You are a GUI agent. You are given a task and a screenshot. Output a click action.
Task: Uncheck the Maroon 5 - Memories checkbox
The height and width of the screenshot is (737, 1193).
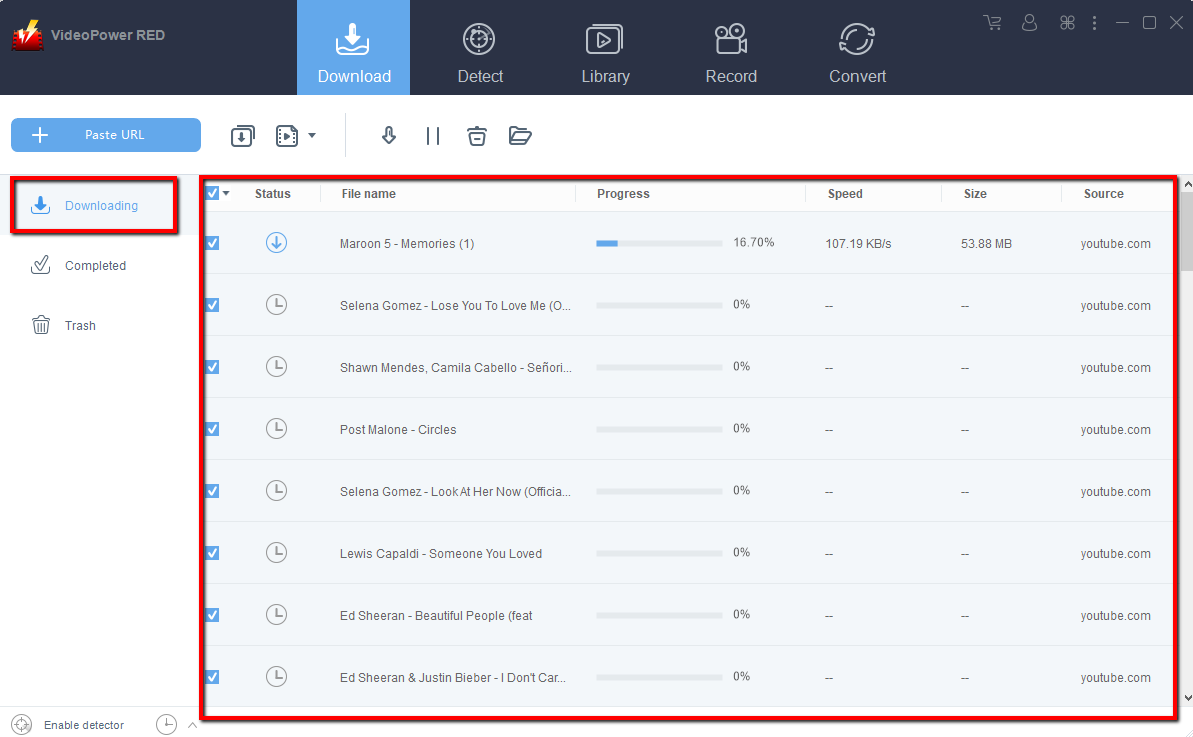pyautogui.click(x=212, y=243)
